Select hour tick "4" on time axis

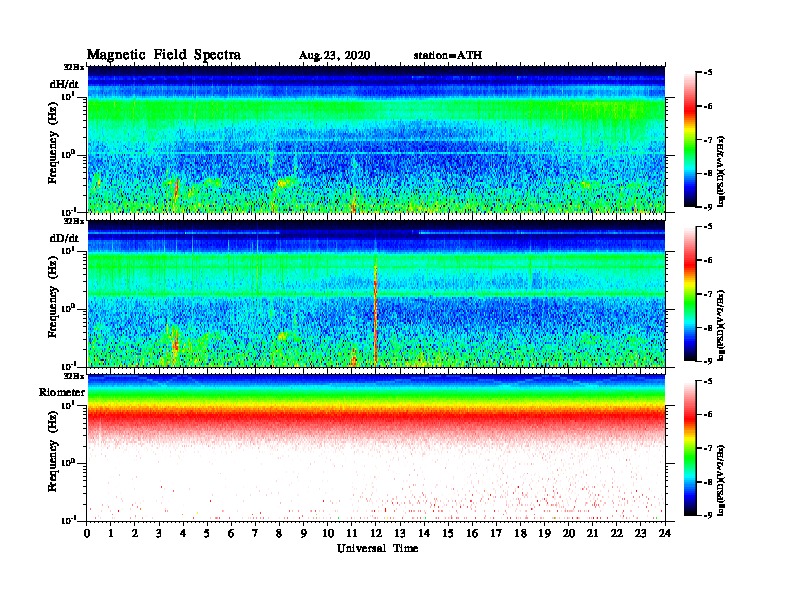[x=183, y=534]
